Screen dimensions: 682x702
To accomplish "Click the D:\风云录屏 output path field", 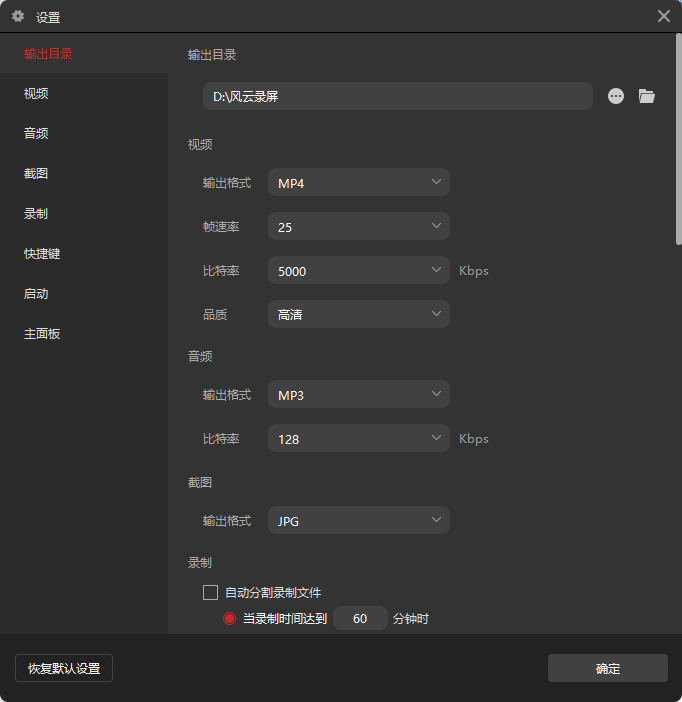I will pos(398,96).
